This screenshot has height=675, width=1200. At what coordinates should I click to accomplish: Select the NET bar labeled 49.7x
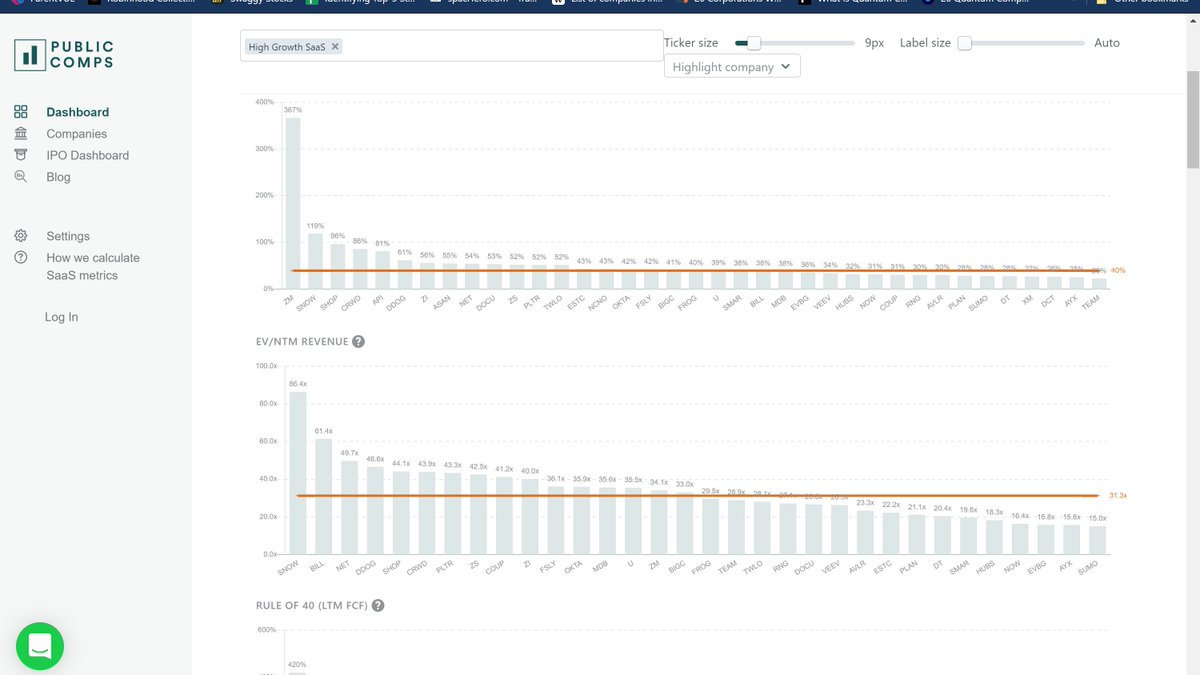tap(349, 507)
